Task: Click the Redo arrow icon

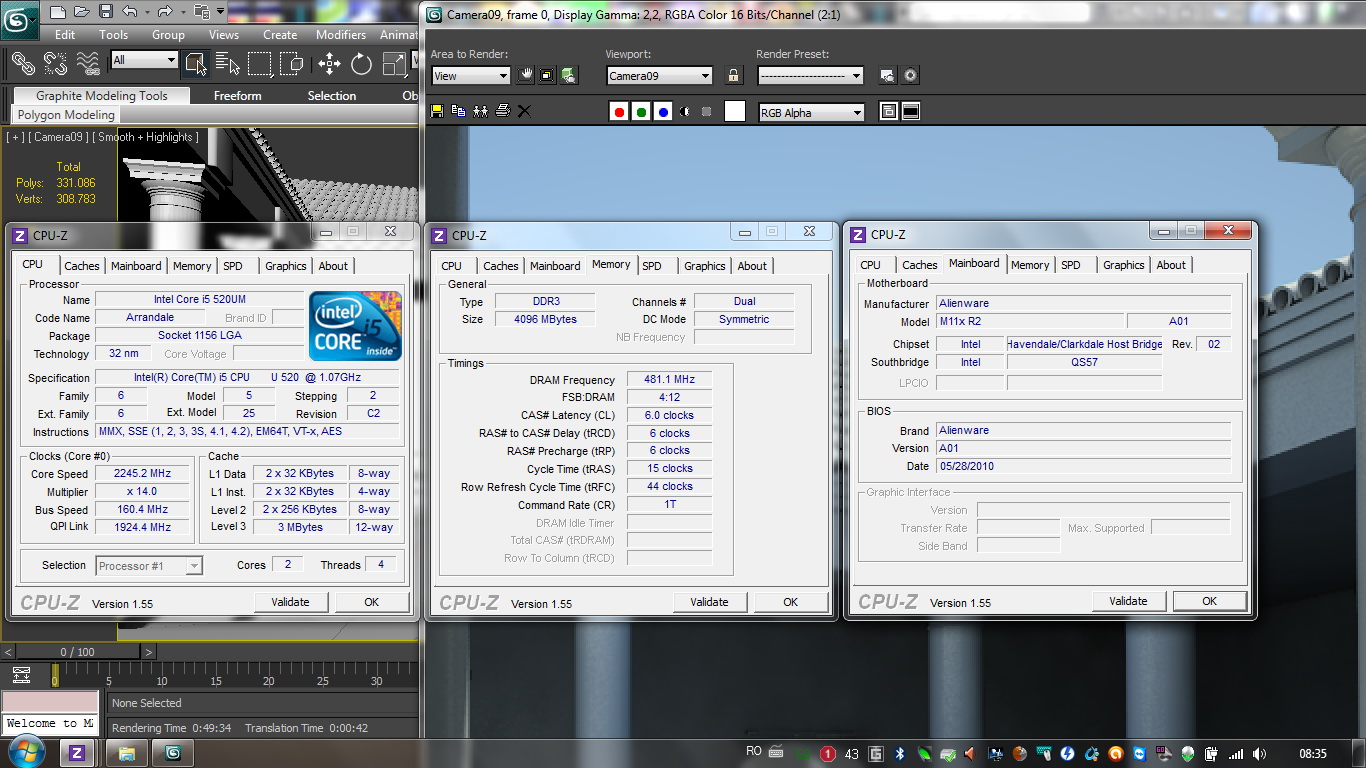Action: click(x=165, y=12)
